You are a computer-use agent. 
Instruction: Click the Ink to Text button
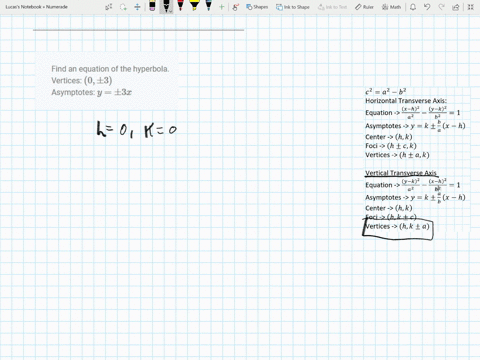pyautogui.click(x=332, y=7)
